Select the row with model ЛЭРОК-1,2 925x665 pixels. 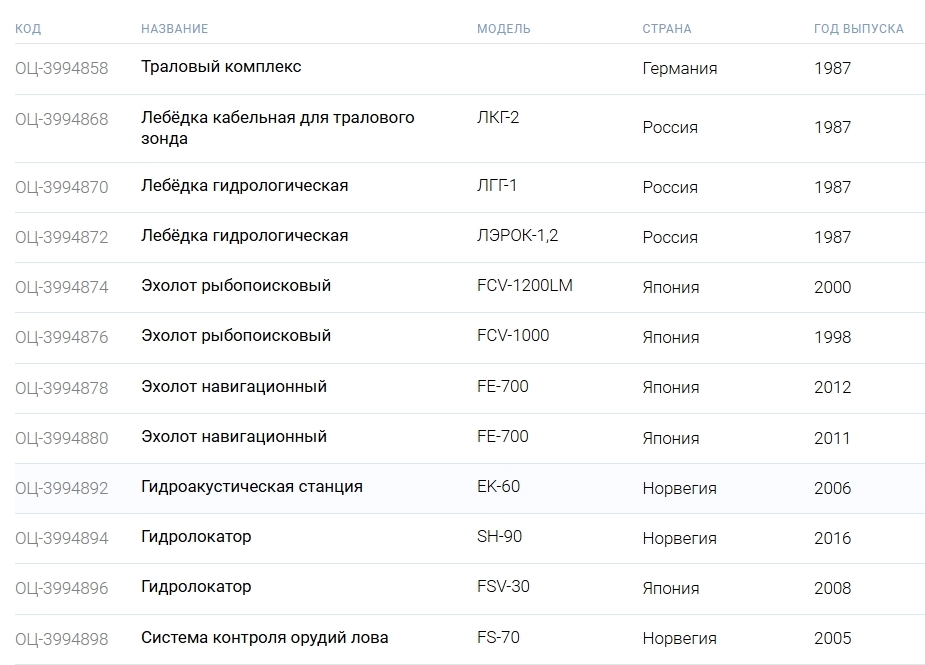point(517,236)
